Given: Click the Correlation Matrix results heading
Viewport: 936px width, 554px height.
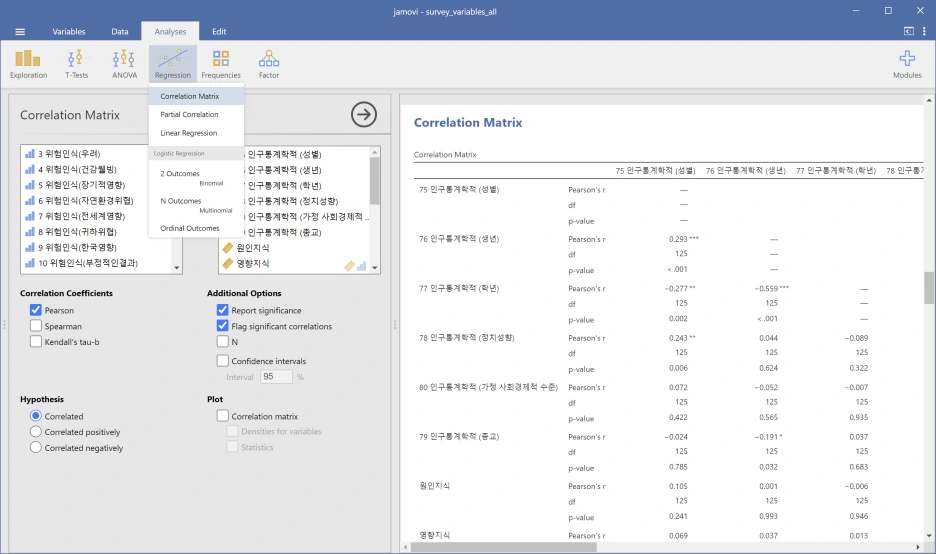Looking at the screenshot, I should [467, 122].
